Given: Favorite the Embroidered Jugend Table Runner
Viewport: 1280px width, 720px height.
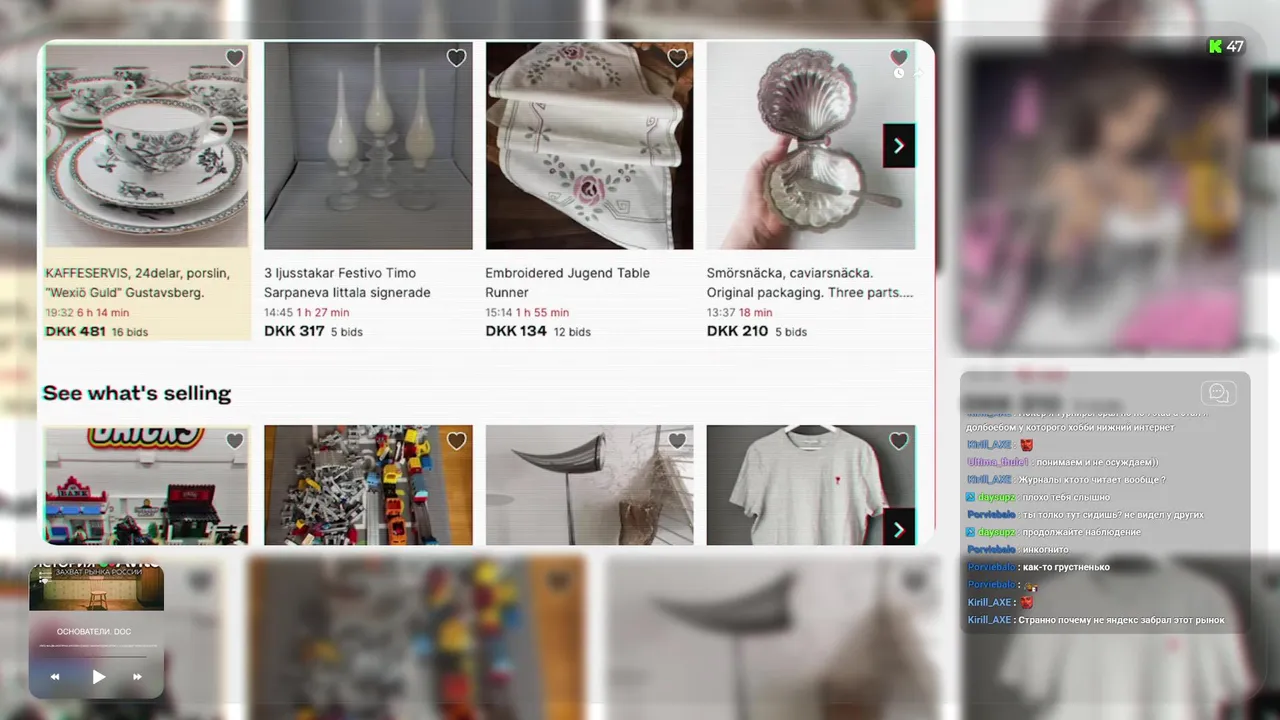Looking at the screenshot, I should click(677, 58).
